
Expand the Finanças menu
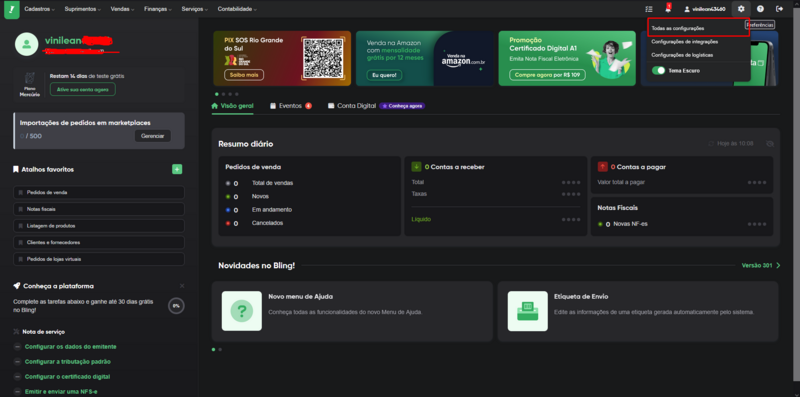(159, 9)
